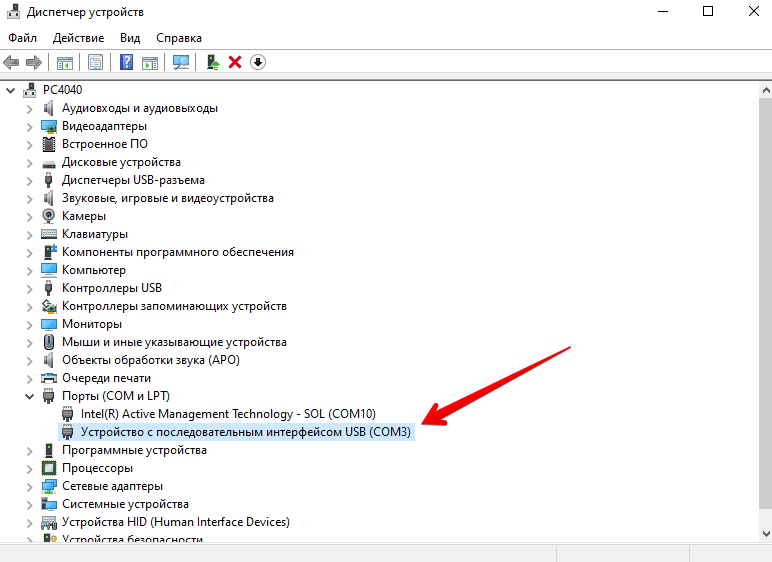Viewport: 772px width, 562px height.
Task: Select Intel Active Management Technology SOL (COM10)
Action: [x=228, y=414]
